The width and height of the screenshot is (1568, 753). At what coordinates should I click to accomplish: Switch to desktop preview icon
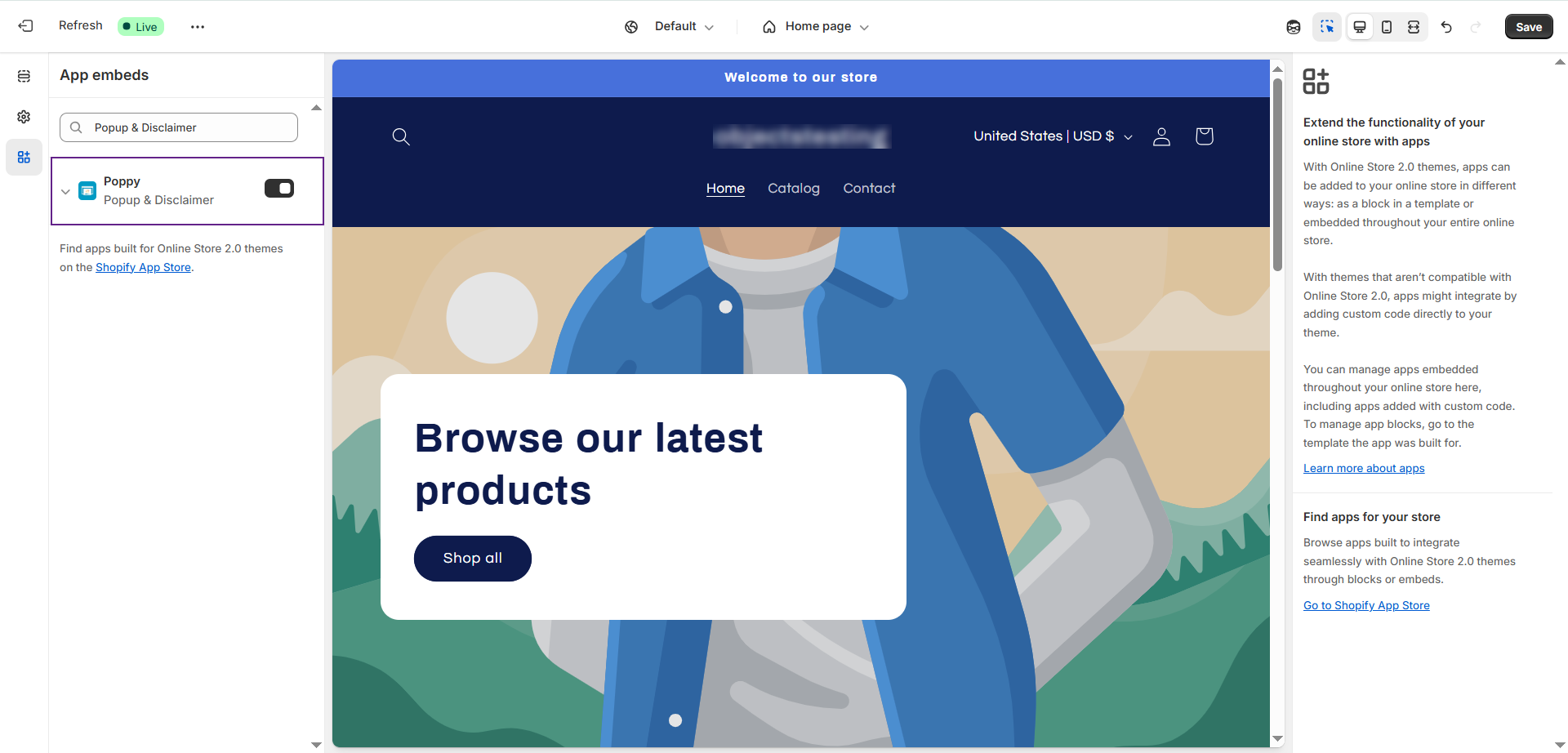(1360, 27)
